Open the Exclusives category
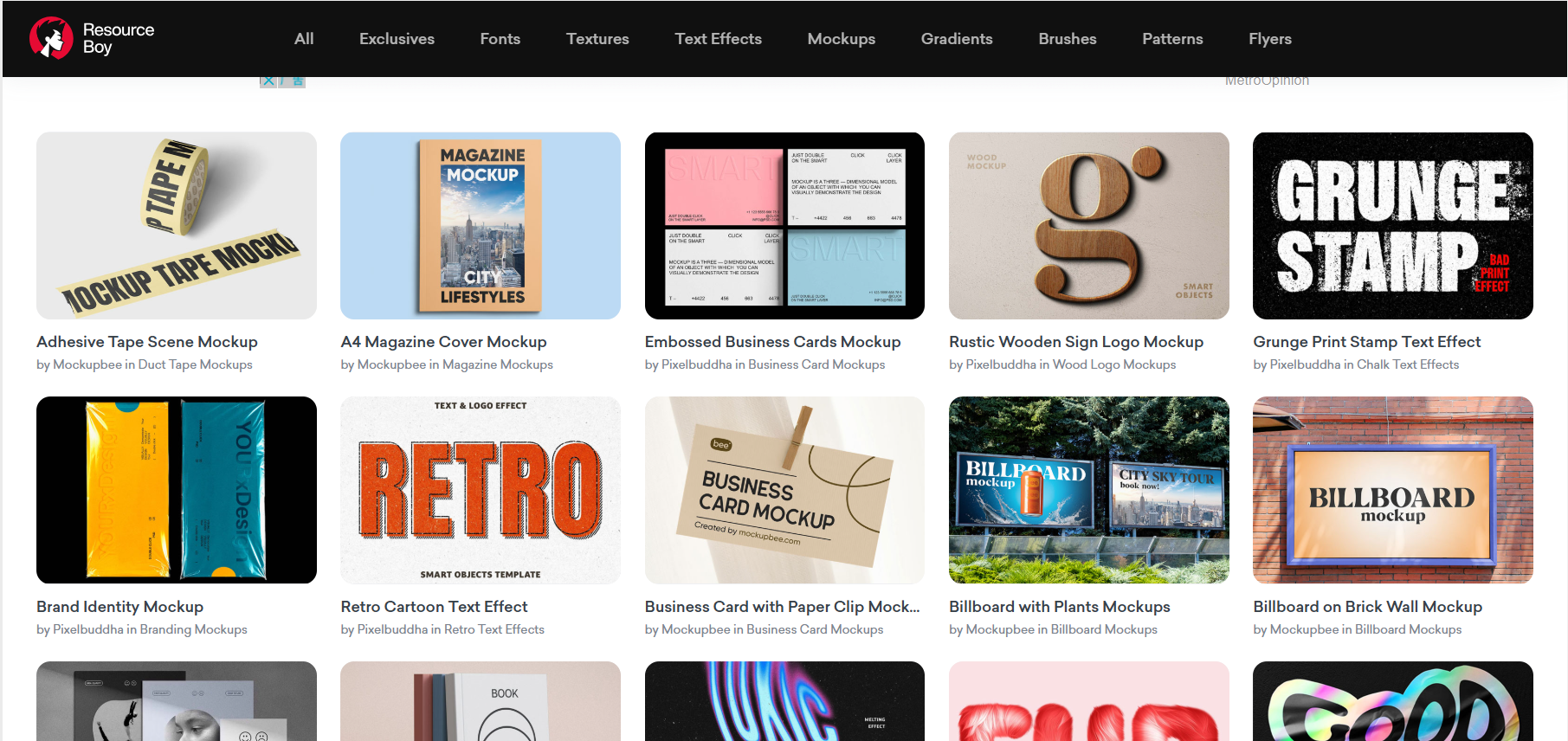This screenshot has width=1568, height=741. pyautogui.click(x=397, y=39)
